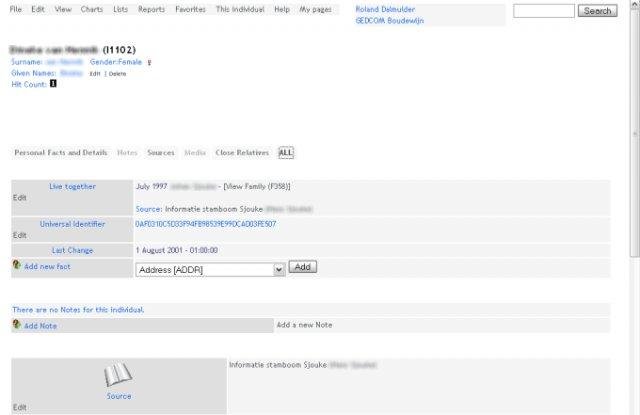Click the Add new fact link
640x415 pixels.
tap(47, 266)
